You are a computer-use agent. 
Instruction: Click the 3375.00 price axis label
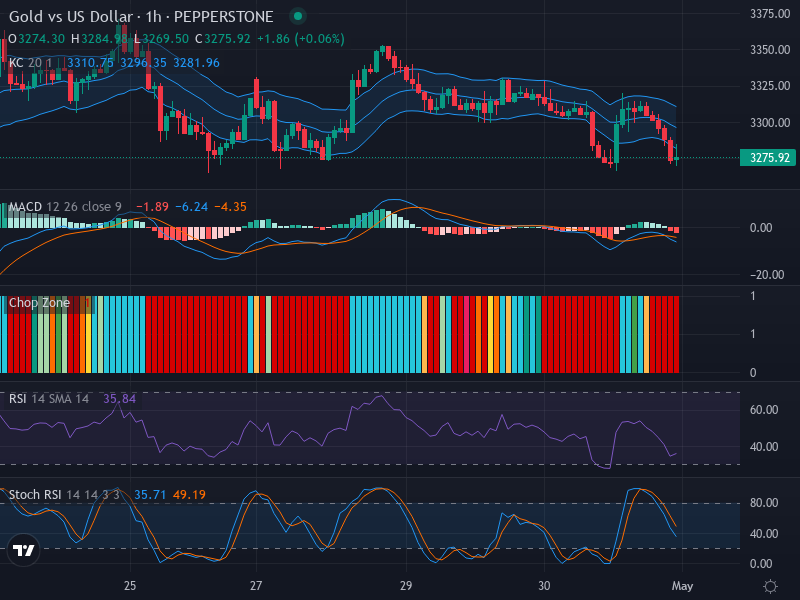click(770, 14)
